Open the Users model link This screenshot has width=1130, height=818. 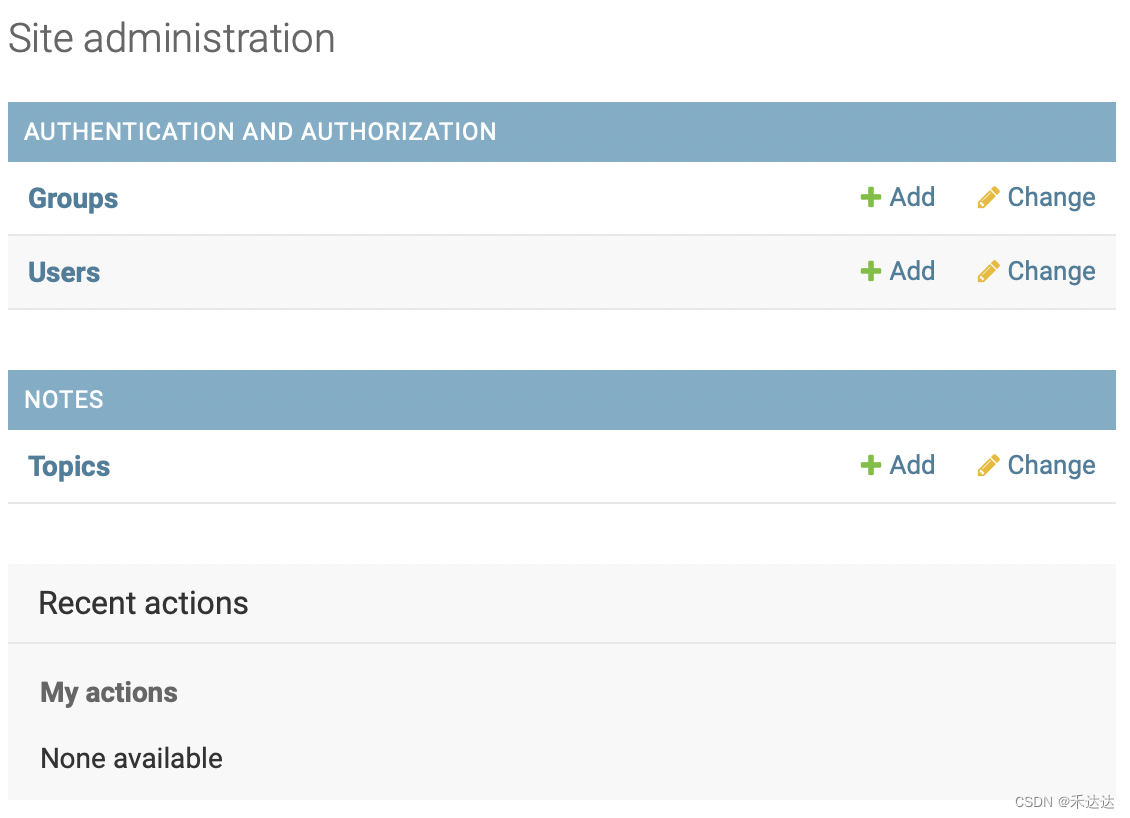[64, 272]
